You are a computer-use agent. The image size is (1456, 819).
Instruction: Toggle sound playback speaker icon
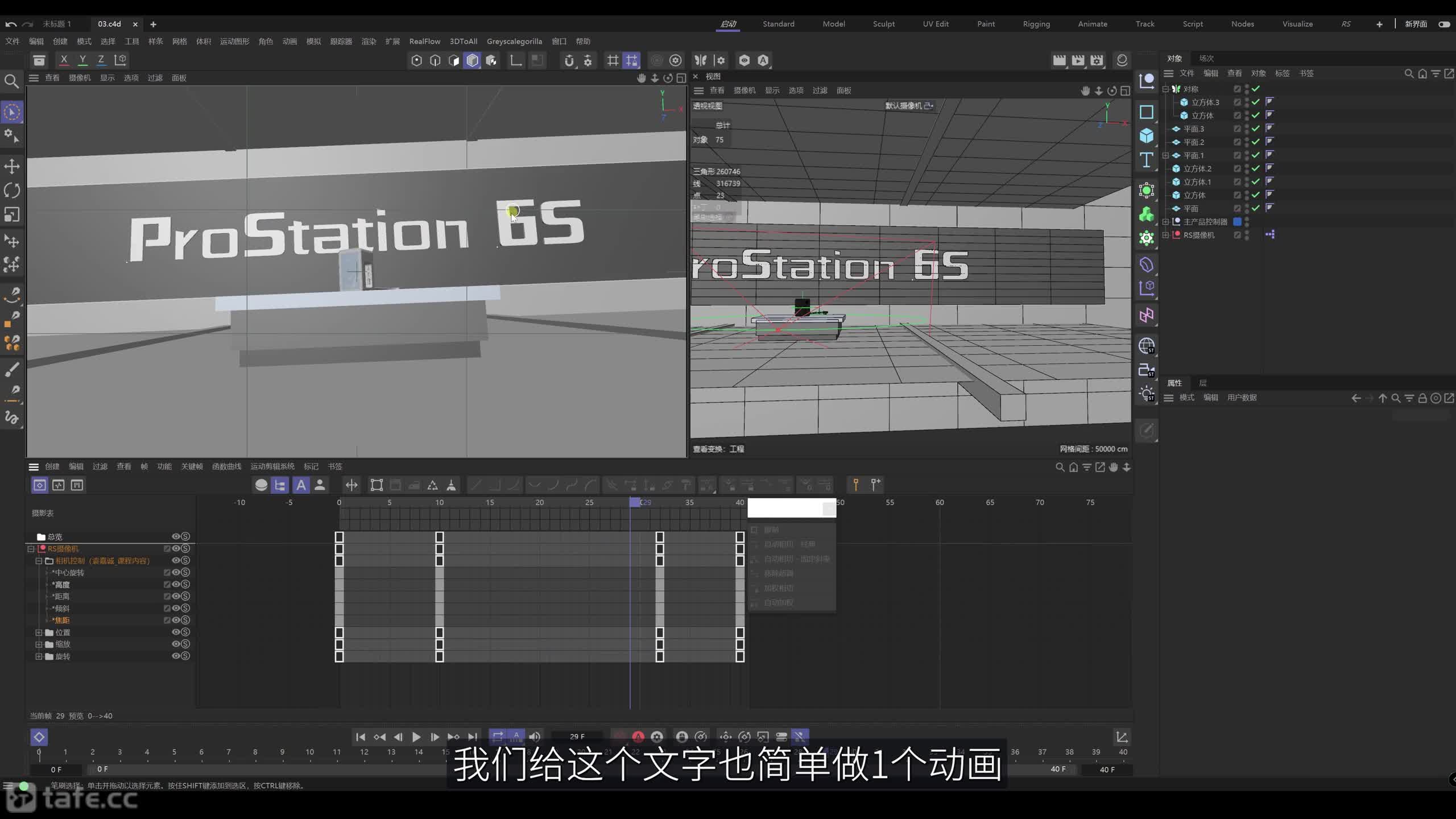[x=535, y=737]
